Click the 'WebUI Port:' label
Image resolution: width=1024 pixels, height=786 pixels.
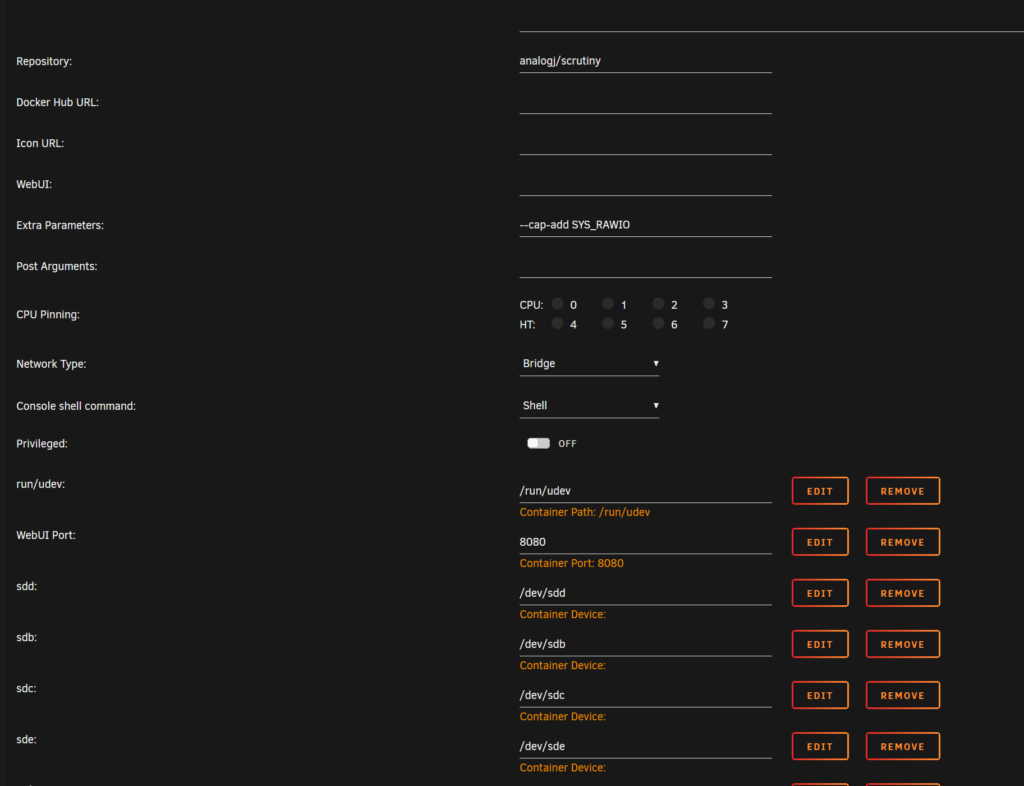pos(46,535)
